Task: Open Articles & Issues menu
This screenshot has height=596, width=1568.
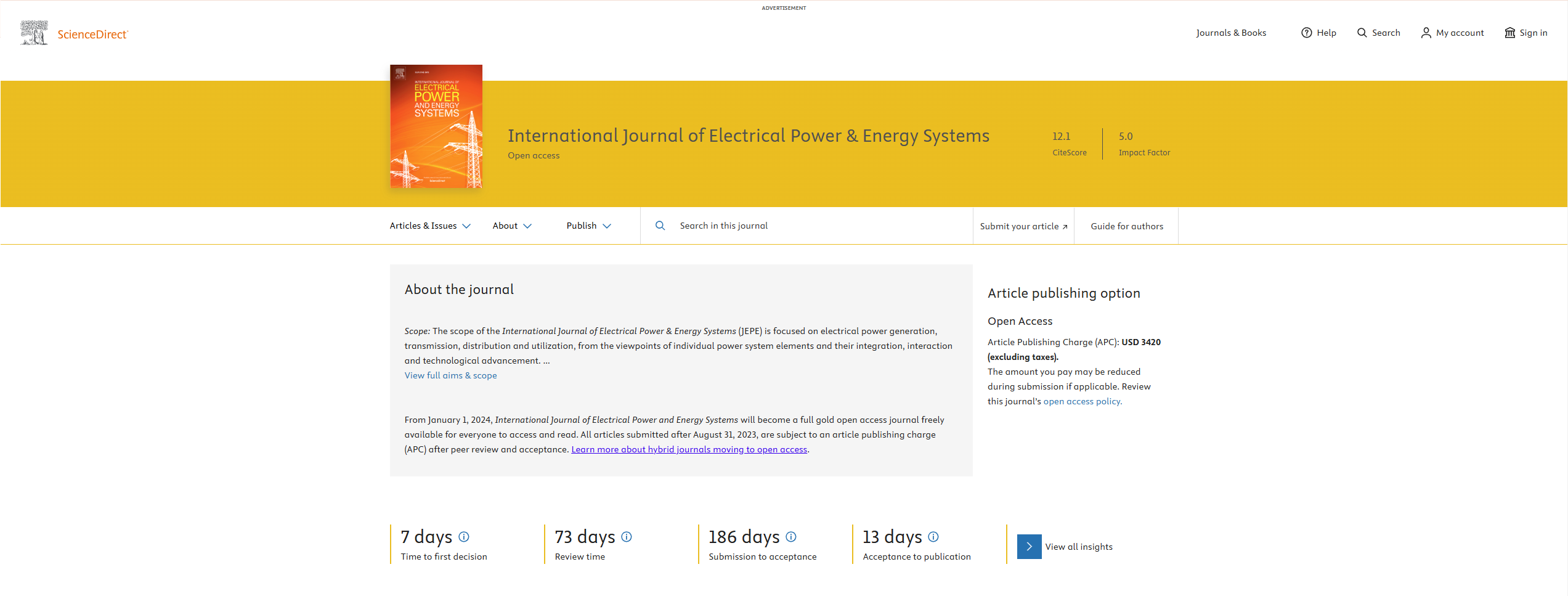Action: click(423, 226)
